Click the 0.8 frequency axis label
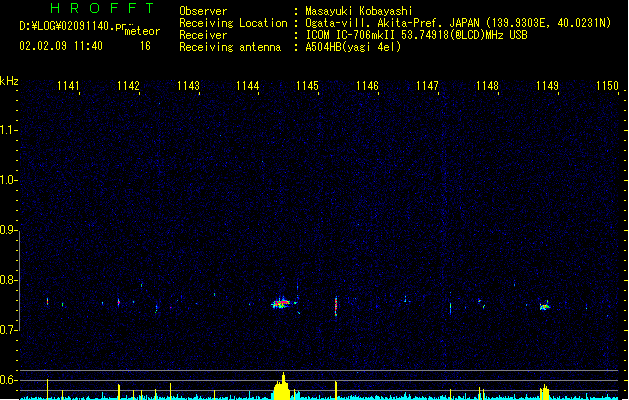Screen dimensions: 629x400 pyautogui.click(x=8, y=280)
